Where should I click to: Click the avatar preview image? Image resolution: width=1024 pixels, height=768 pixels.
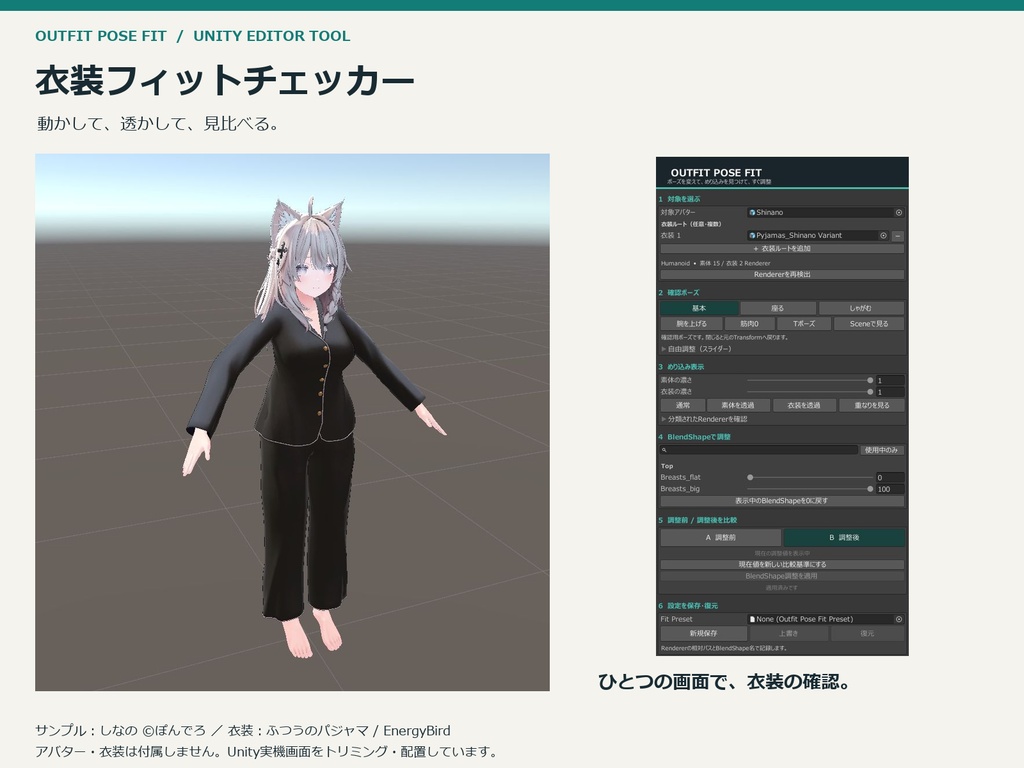(x=292, y=422)
